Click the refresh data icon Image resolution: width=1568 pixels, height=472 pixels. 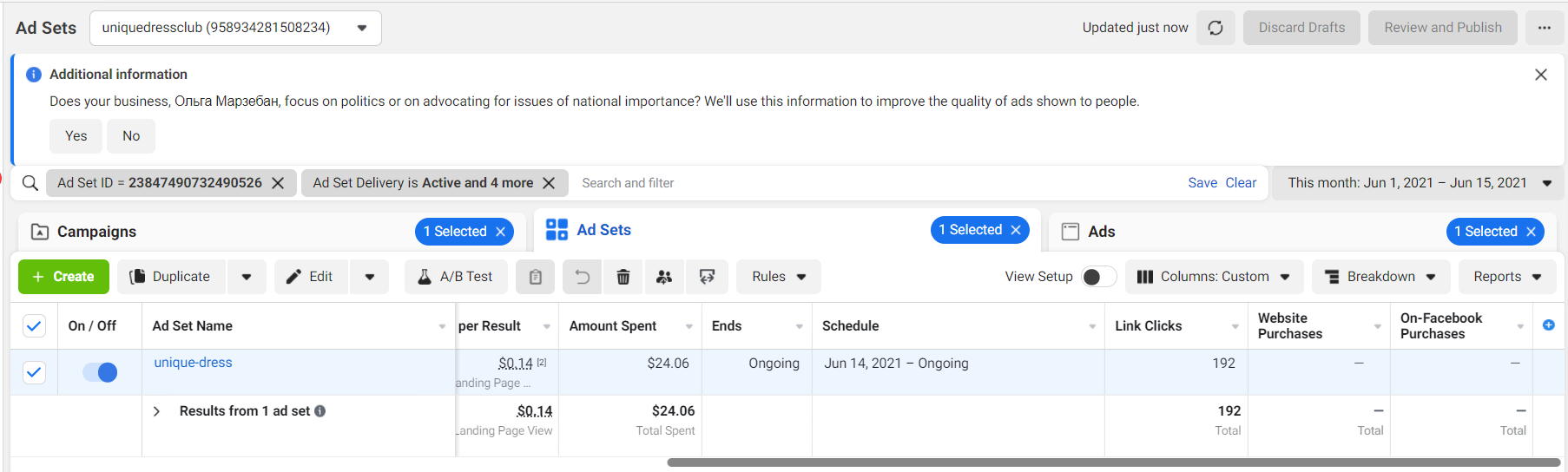coord(1215,28)
